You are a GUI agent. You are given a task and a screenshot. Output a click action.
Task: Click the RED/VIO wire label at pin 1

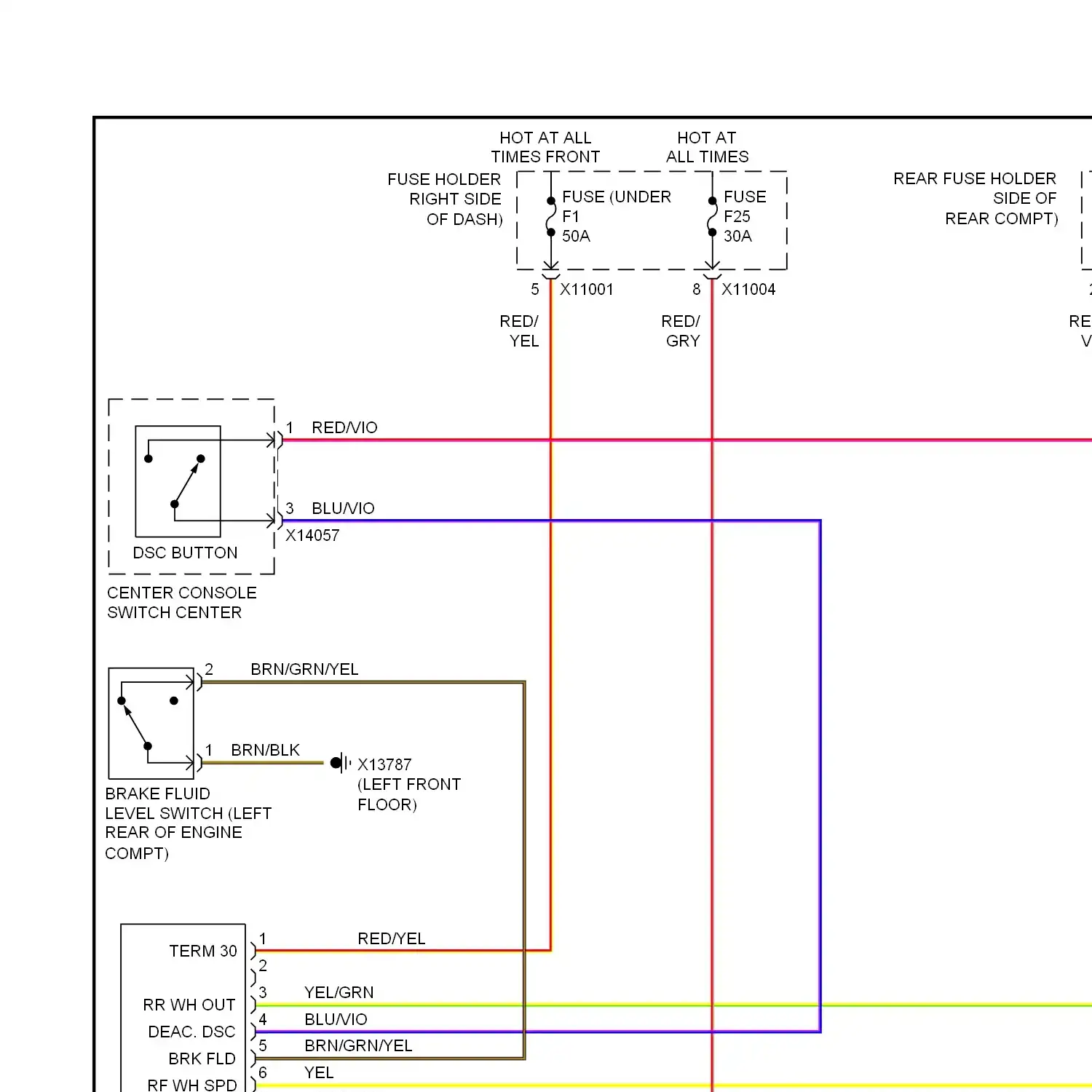(x=344, y=427)
